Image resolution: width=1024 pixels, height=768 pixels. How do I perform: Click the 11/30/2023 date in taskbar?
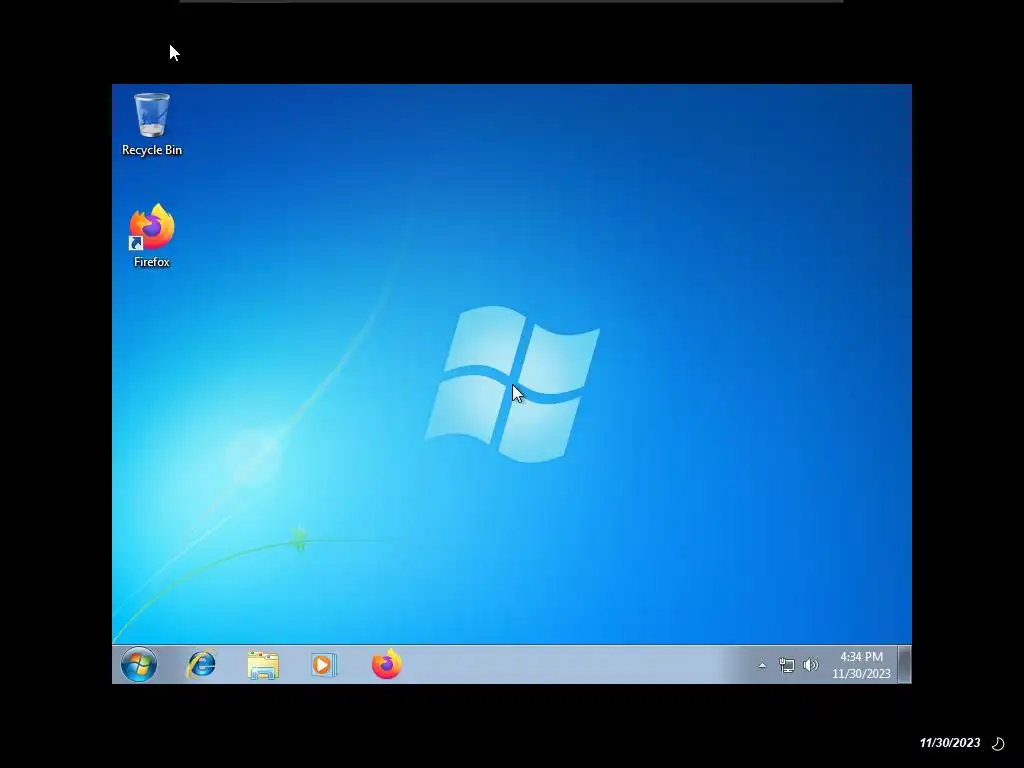(x=861, y=673)
